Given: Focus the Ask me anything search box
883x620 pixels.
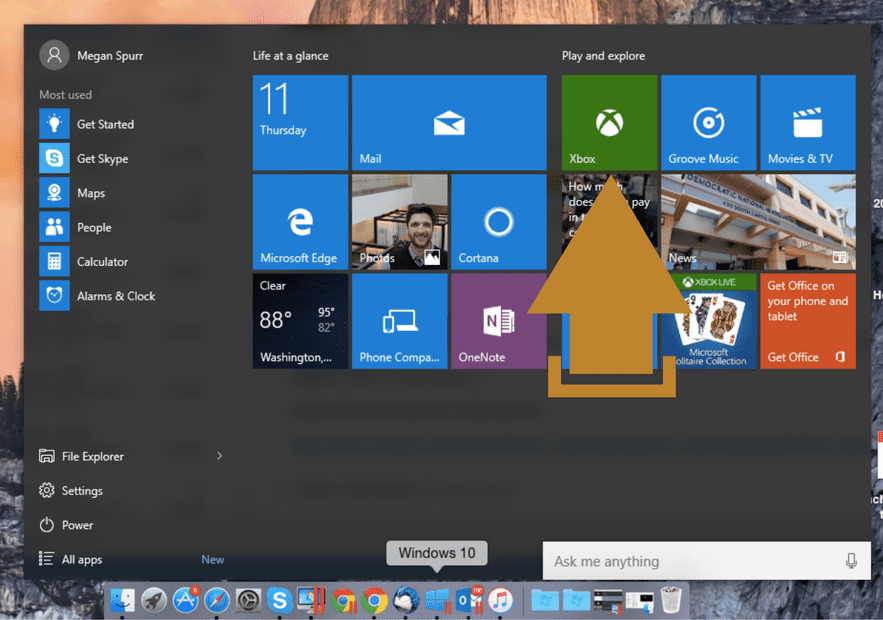Looking at the screenshot, I should point(706,561).
